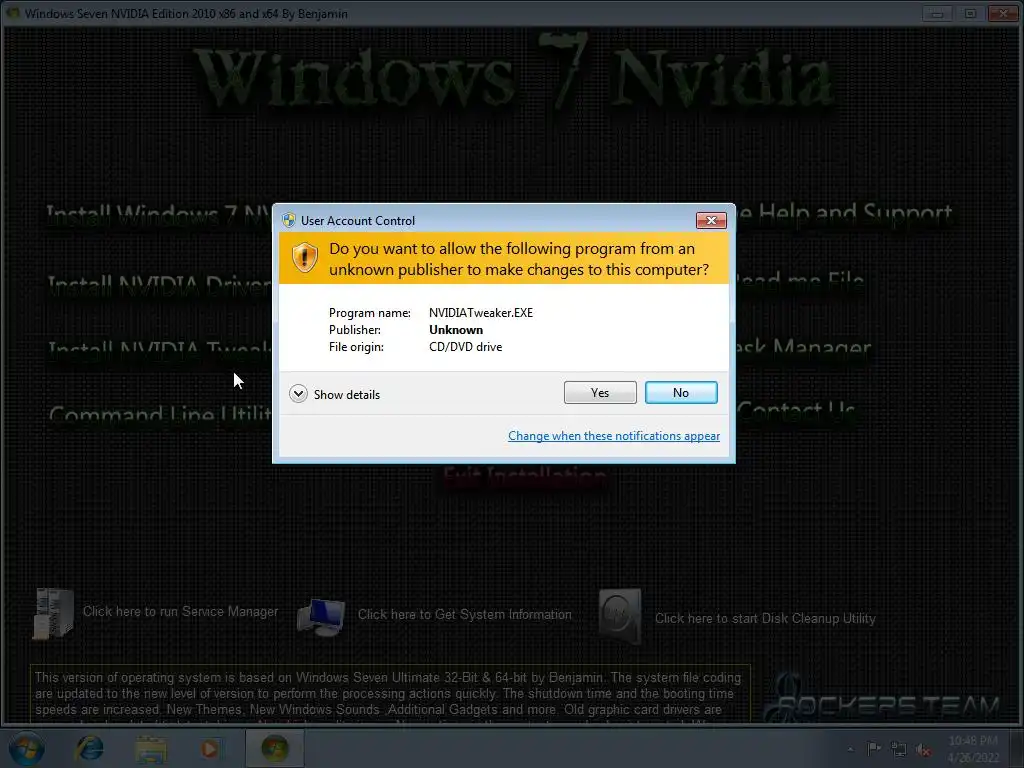Maximize the Windows Seven NVIDIA Edition window
This screenshot has width=1024, height=768.
[x=970, y=13]
